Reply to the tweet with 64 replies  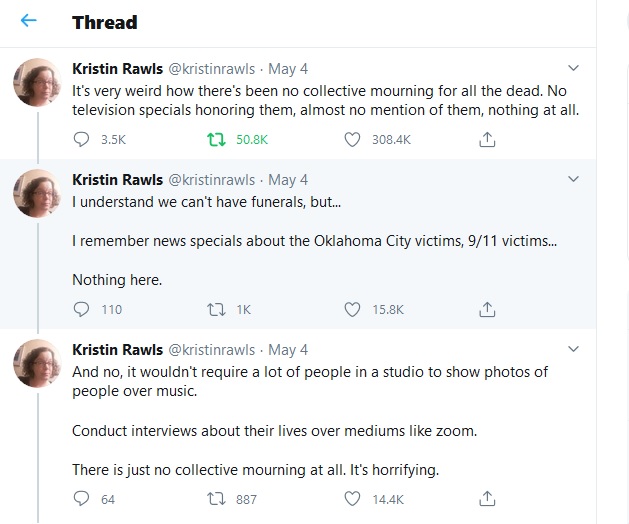coord(82,499)
